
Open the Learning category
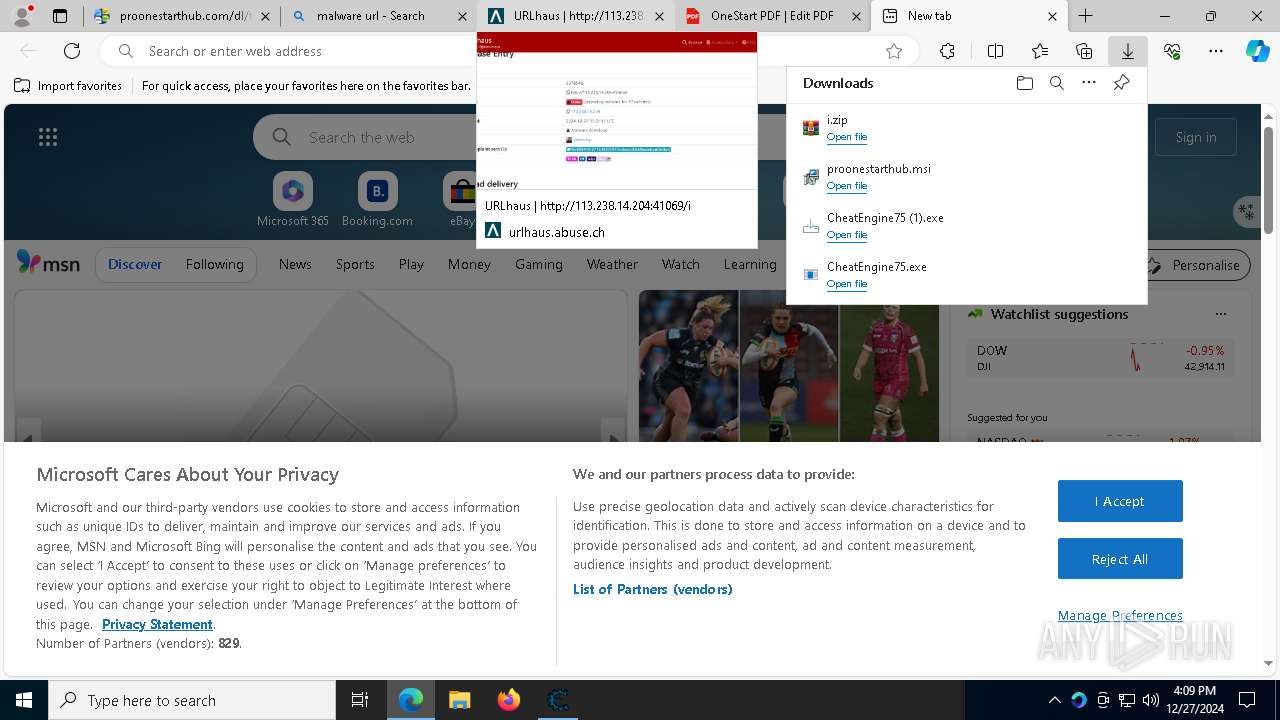[x=750, y=264]
